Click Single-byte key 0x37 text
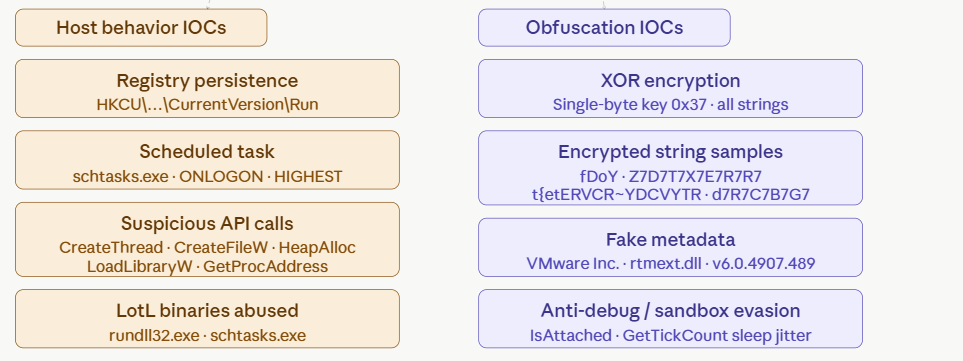 click(x=671, y=104)
